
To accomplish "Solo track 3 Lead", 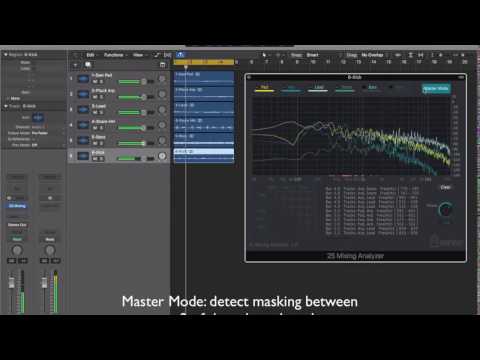I will tap(101, 112).
